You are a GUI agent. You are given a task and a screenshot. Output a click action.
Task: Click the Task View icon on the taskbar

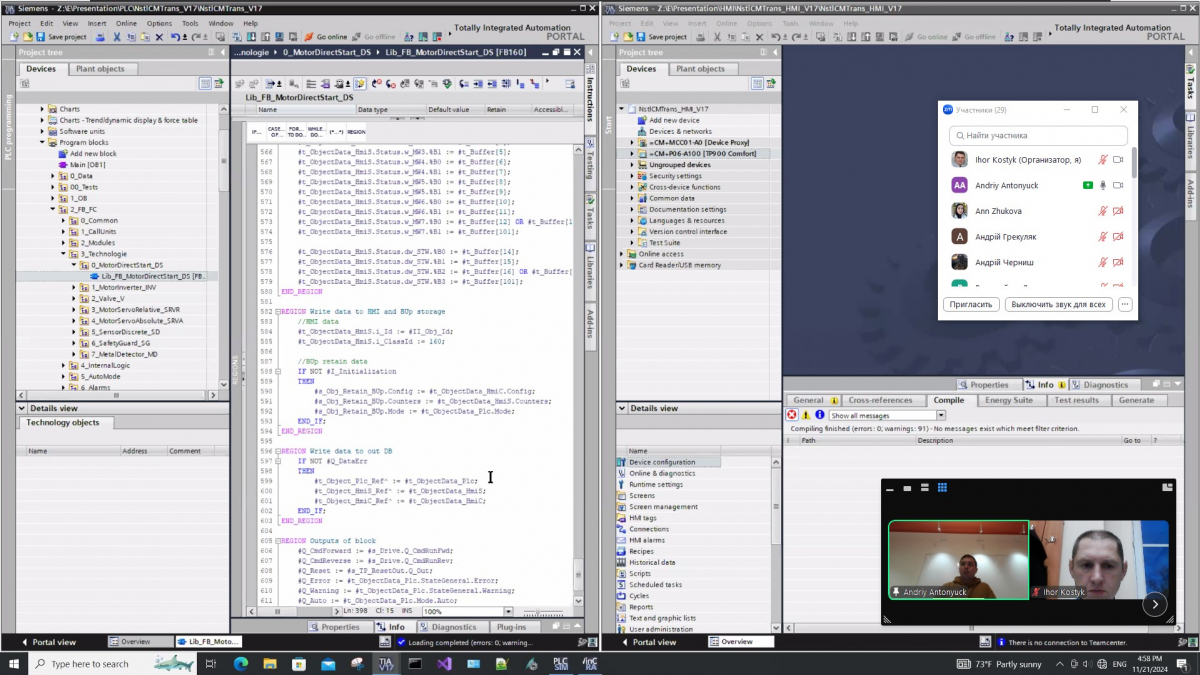(x=211, y=663)
